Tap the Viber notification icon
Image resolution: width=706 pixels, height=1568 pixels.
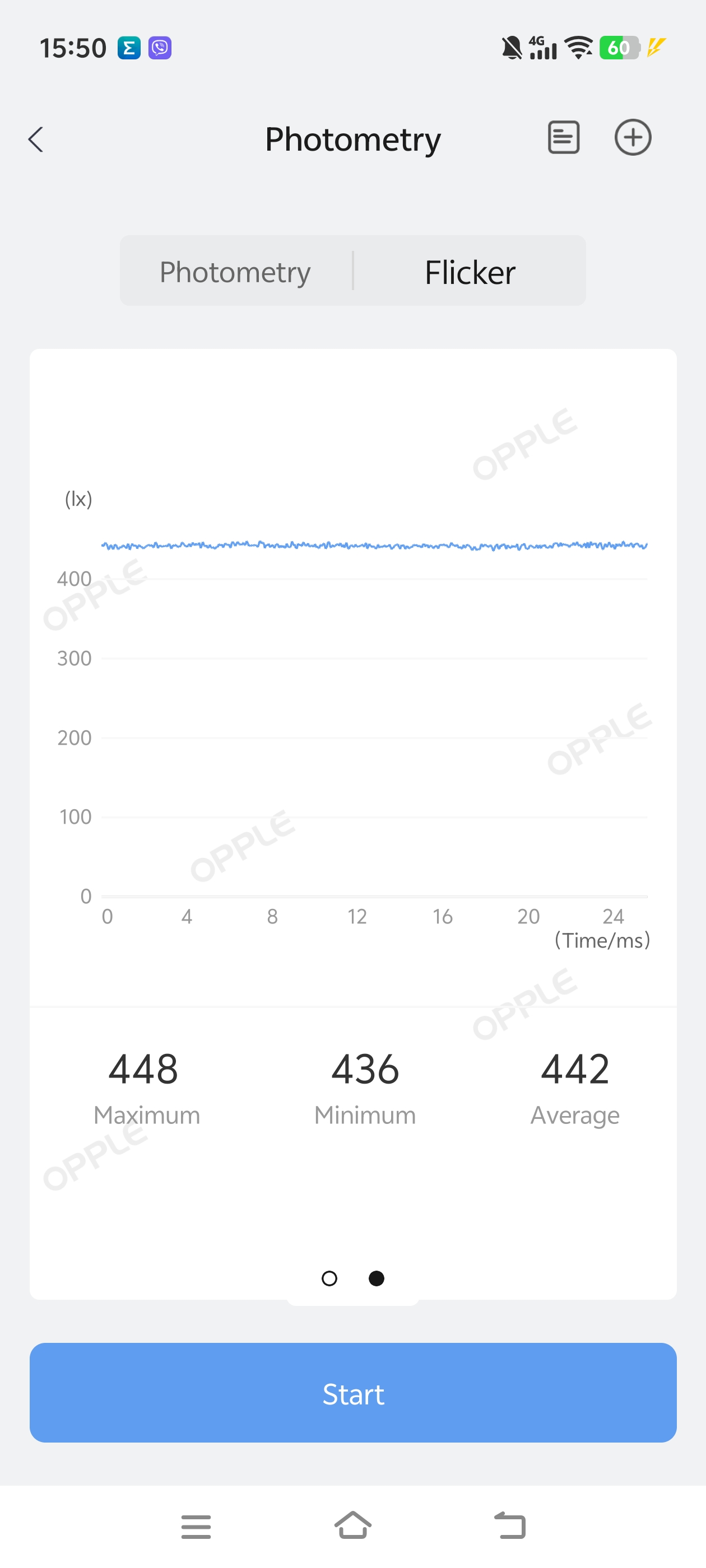(160, 48)
